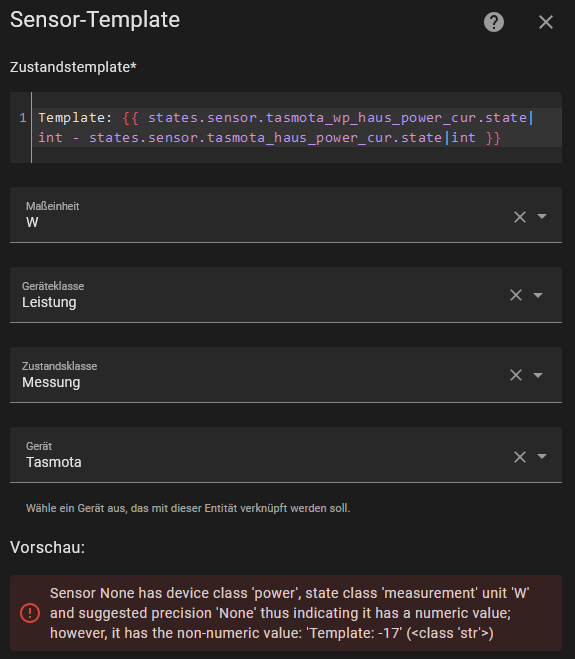This screenshot has width=575, height=659.
Task: Click the non-numeric value error message
Action: pyautogui.click(x=290, y=613)
